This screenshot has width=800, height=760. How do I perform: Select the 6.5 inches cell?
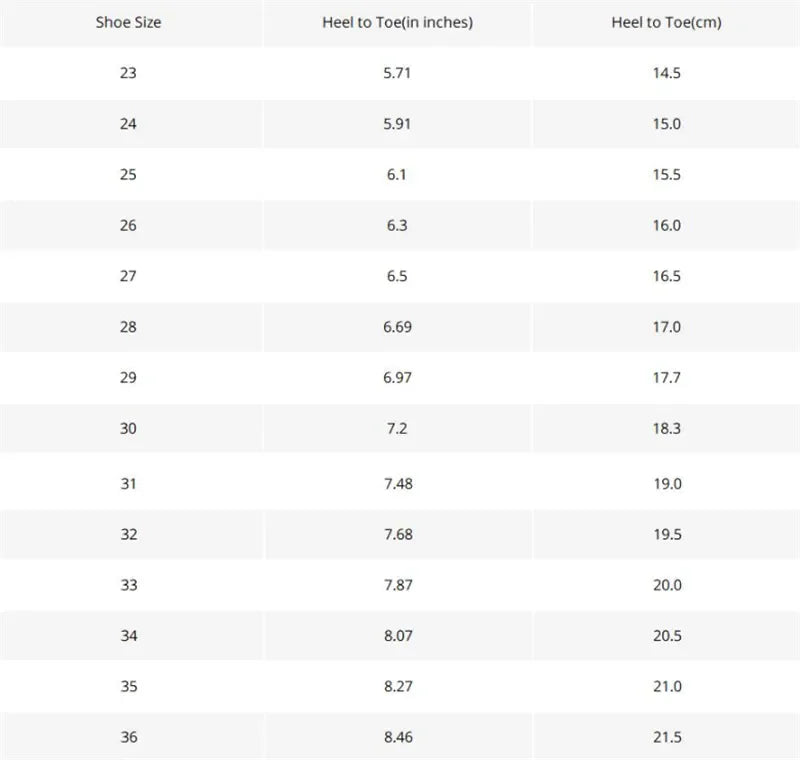pos(396,276)
